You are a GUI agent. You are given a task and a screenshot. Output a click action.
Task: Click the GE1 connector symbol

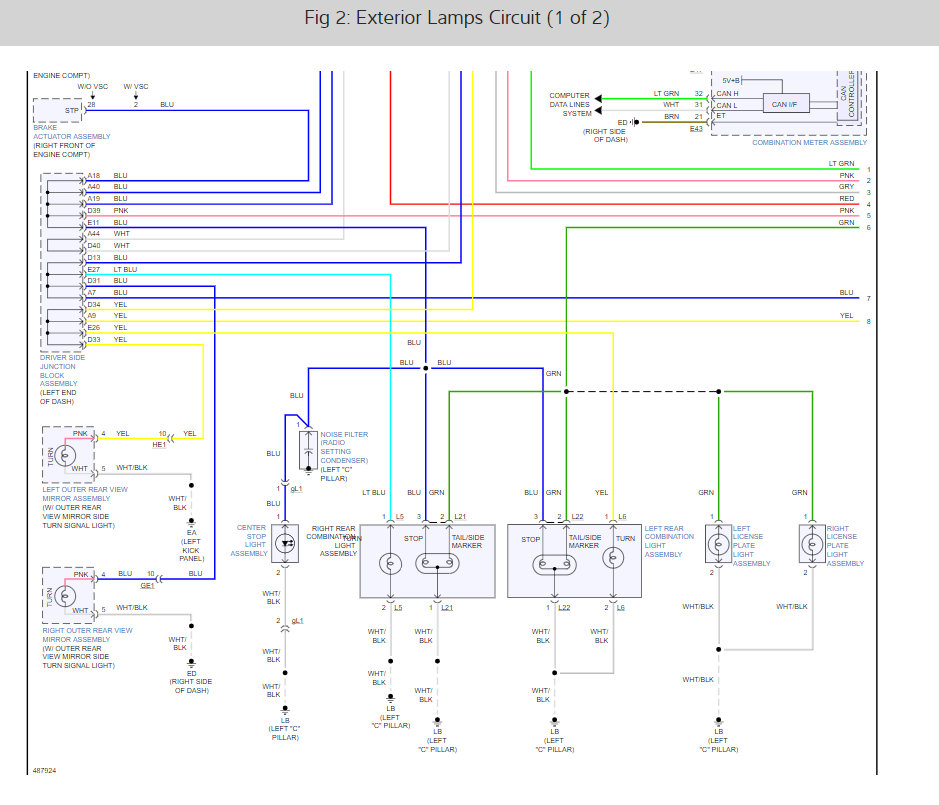point(159,579)
